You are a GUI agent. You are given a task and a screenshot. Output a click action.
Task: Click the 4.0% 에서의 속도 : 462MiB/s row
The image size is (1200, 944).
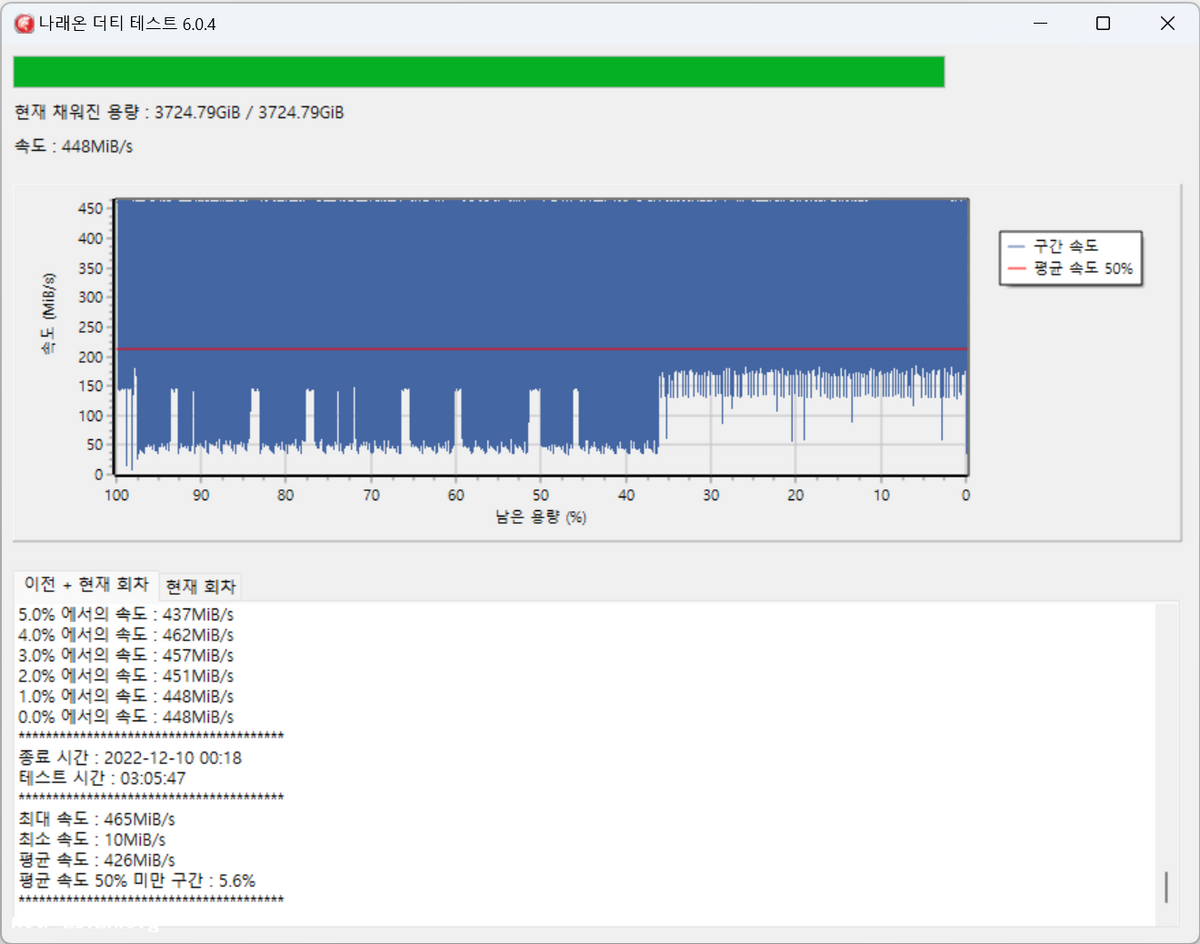coord(126,635)
